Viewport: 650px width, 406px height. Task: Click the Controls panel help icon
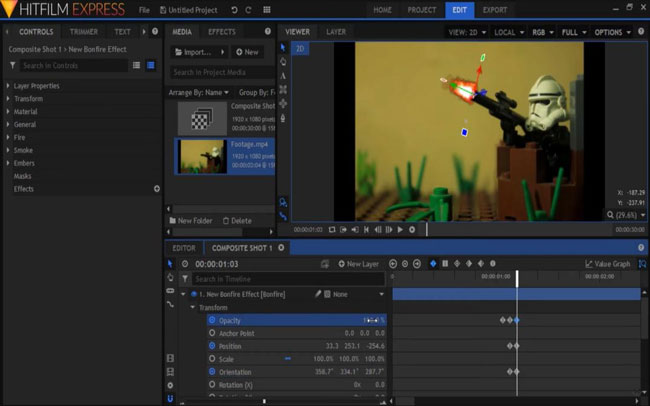point(155,32)
